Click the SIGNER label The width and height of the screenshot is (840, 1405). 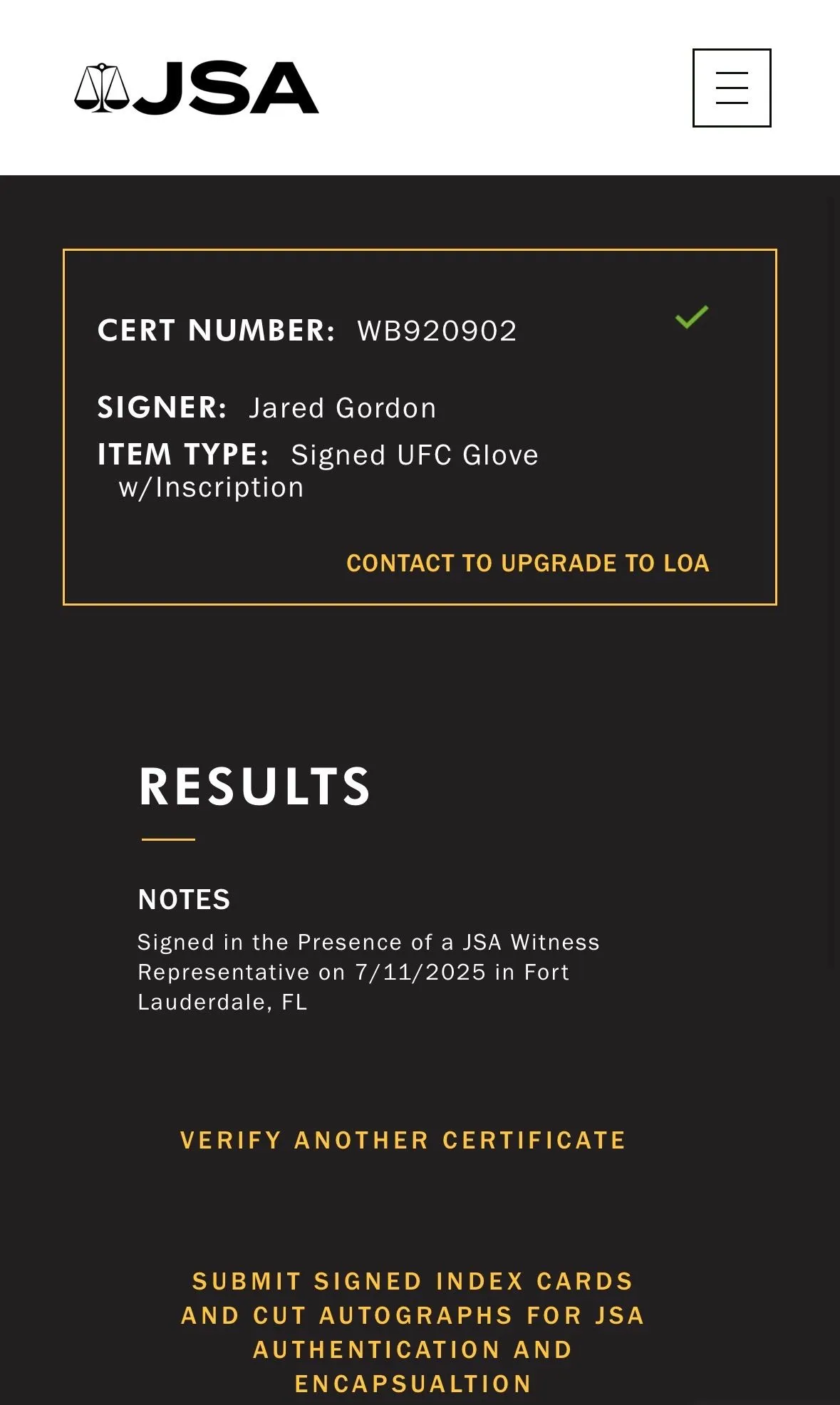162,408
